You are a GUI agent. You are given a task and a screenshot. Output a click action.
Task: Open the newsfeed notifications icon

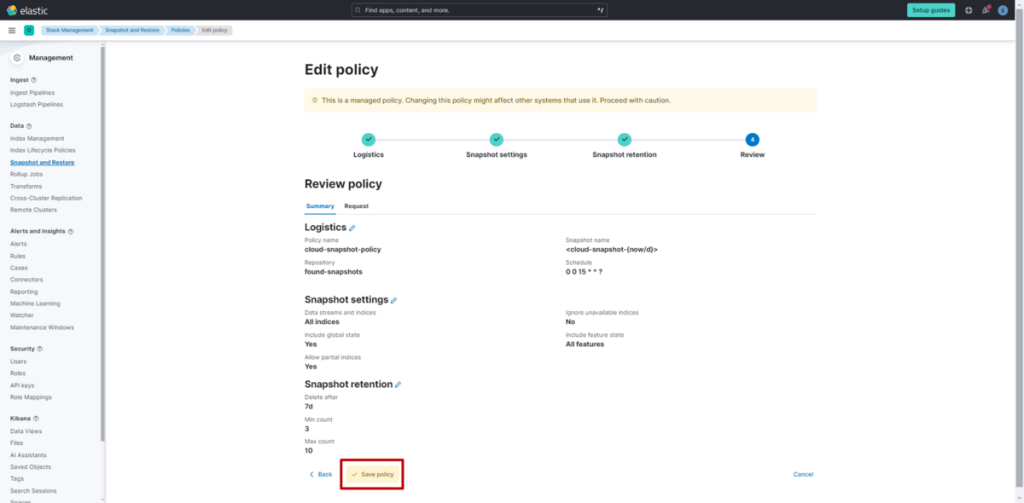pyautogui.click(x=985, y=10)
